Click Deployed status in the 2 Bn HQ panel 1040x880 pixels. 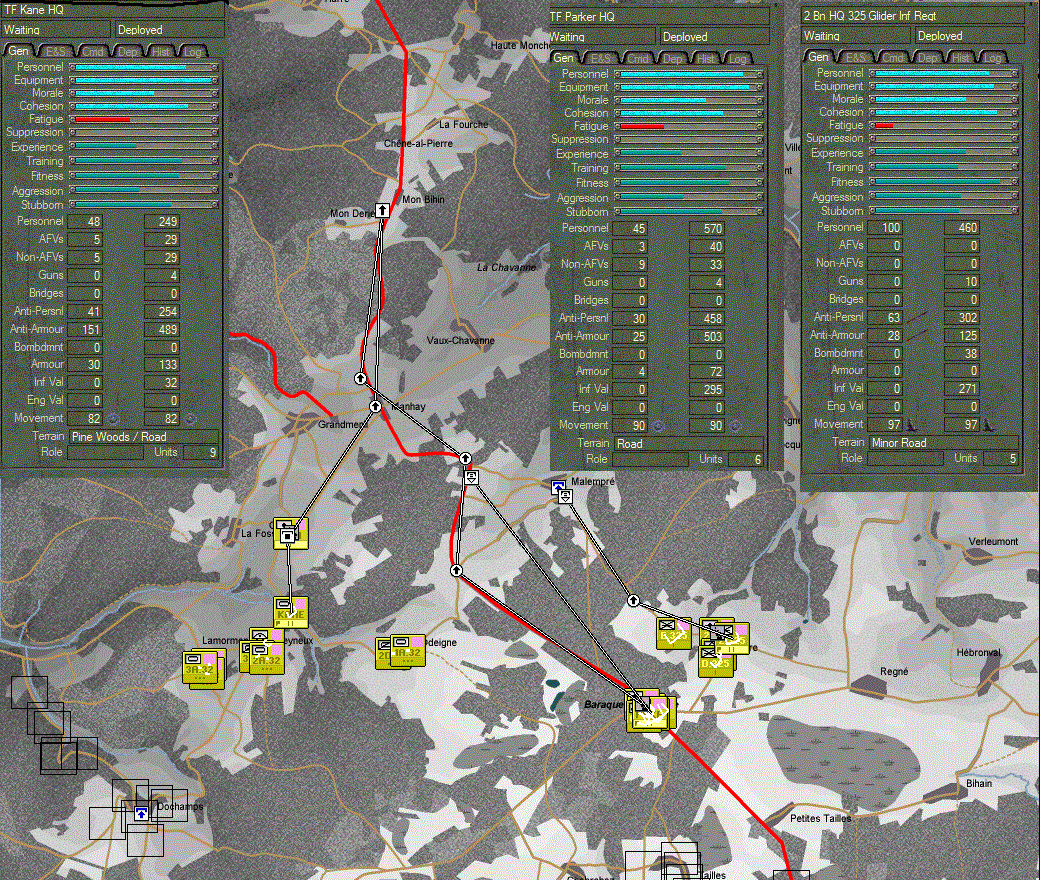point(970,36)
